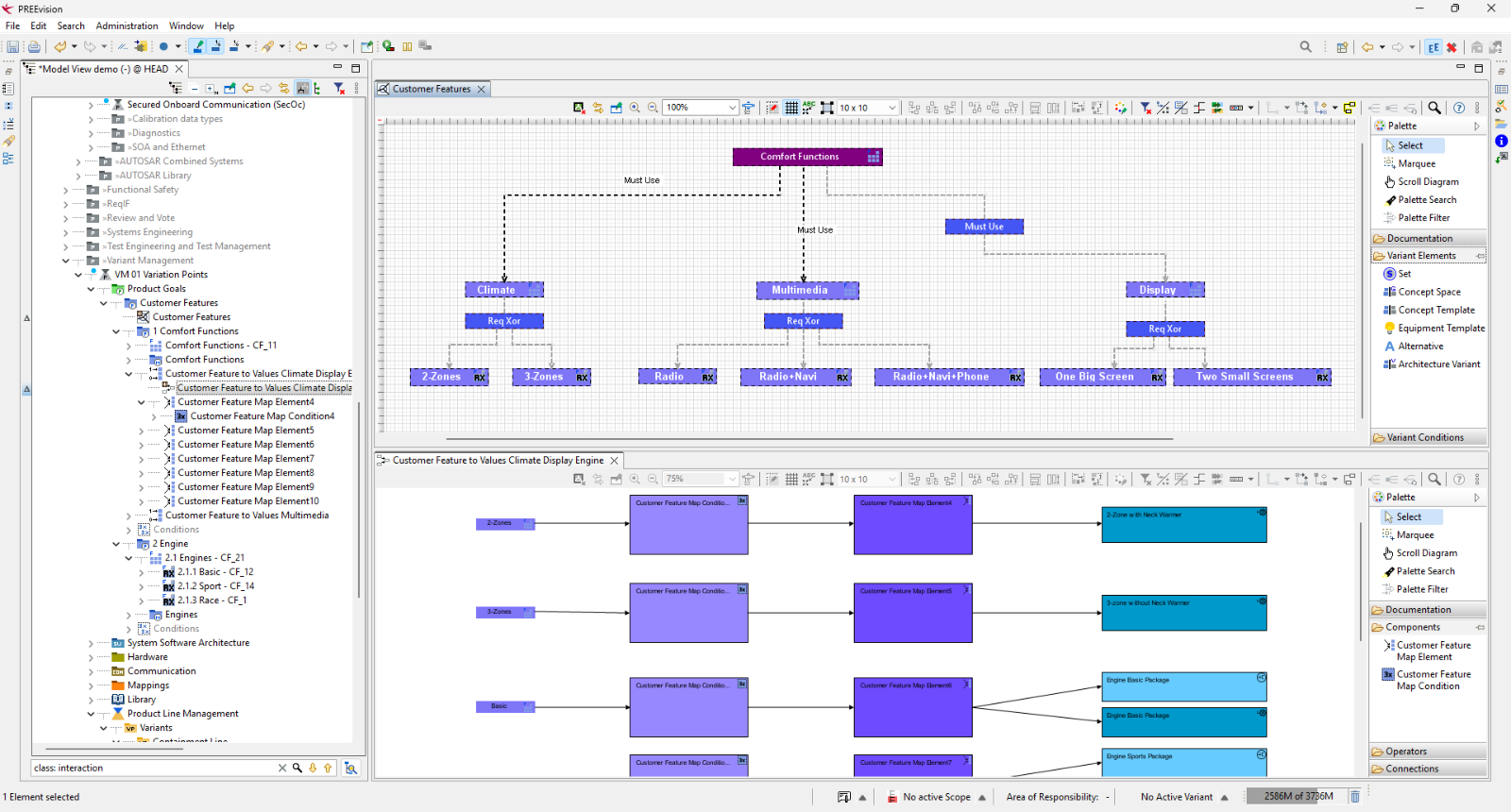
Task: Click colorful layout icon in Customer Features toolbar
Action: coord(1121,108)
